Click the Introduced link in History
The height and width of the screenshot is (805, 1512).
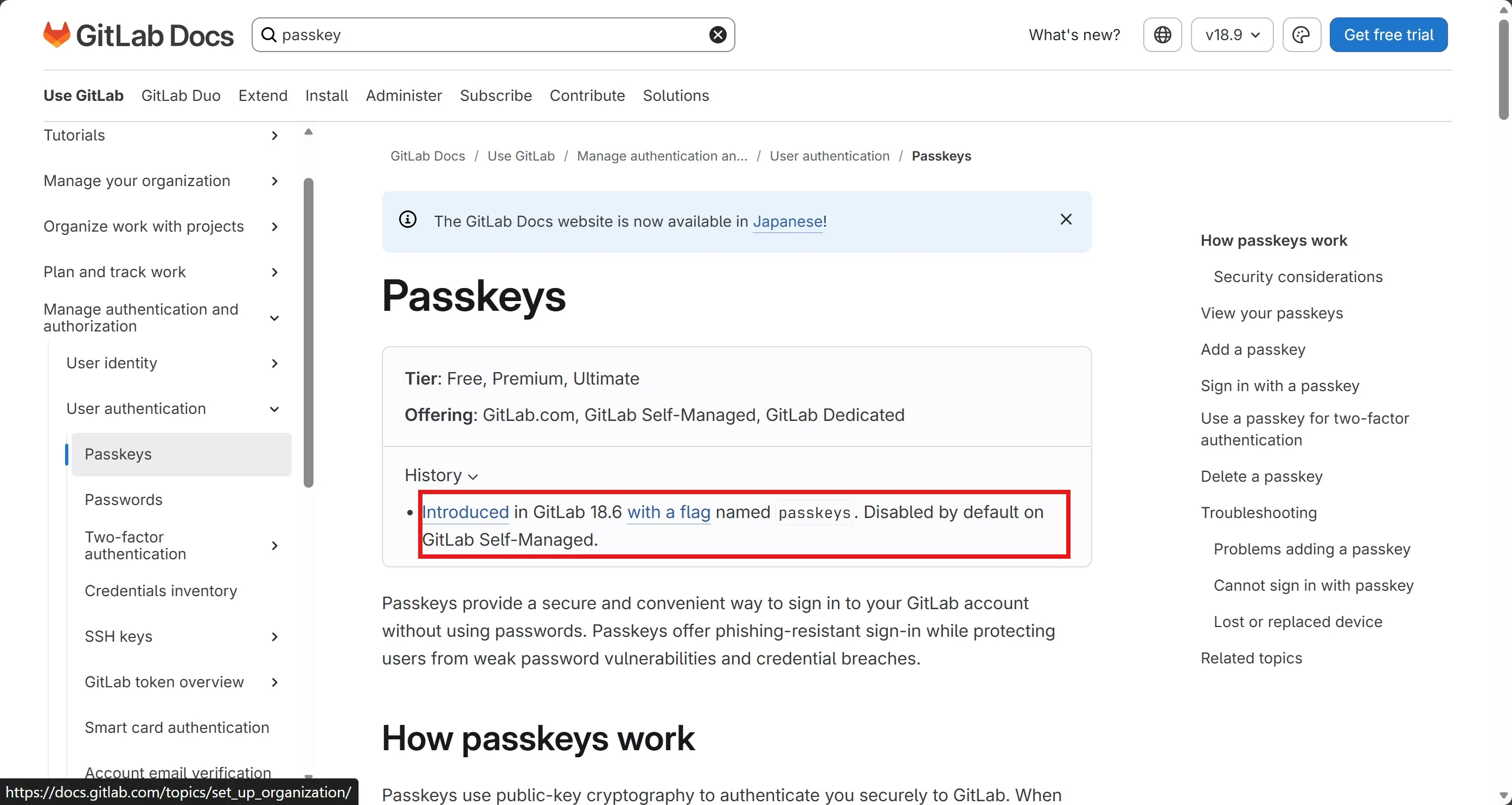pyautogui.click(x=465, y=512)
